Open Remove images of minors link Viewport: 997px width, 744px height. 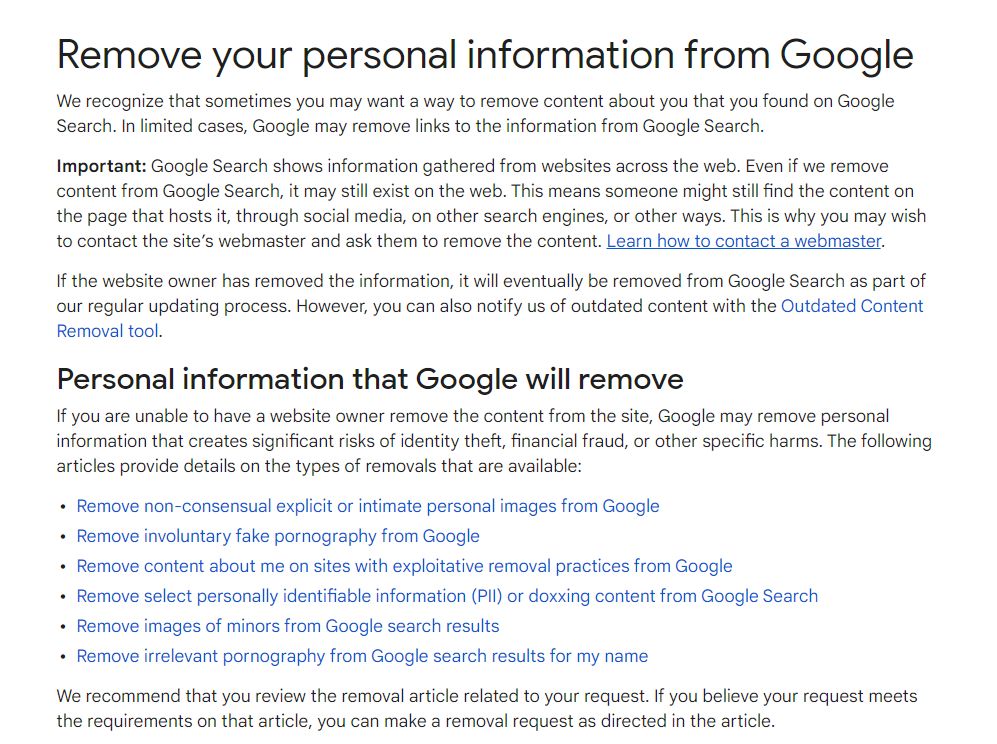coord(288,626)
